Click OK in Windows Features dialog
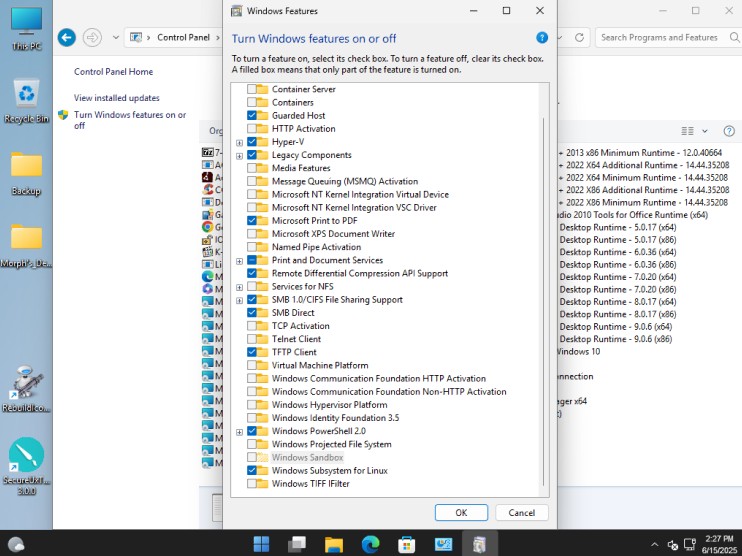This screenshot has height=556, width=742. [461, 512]
